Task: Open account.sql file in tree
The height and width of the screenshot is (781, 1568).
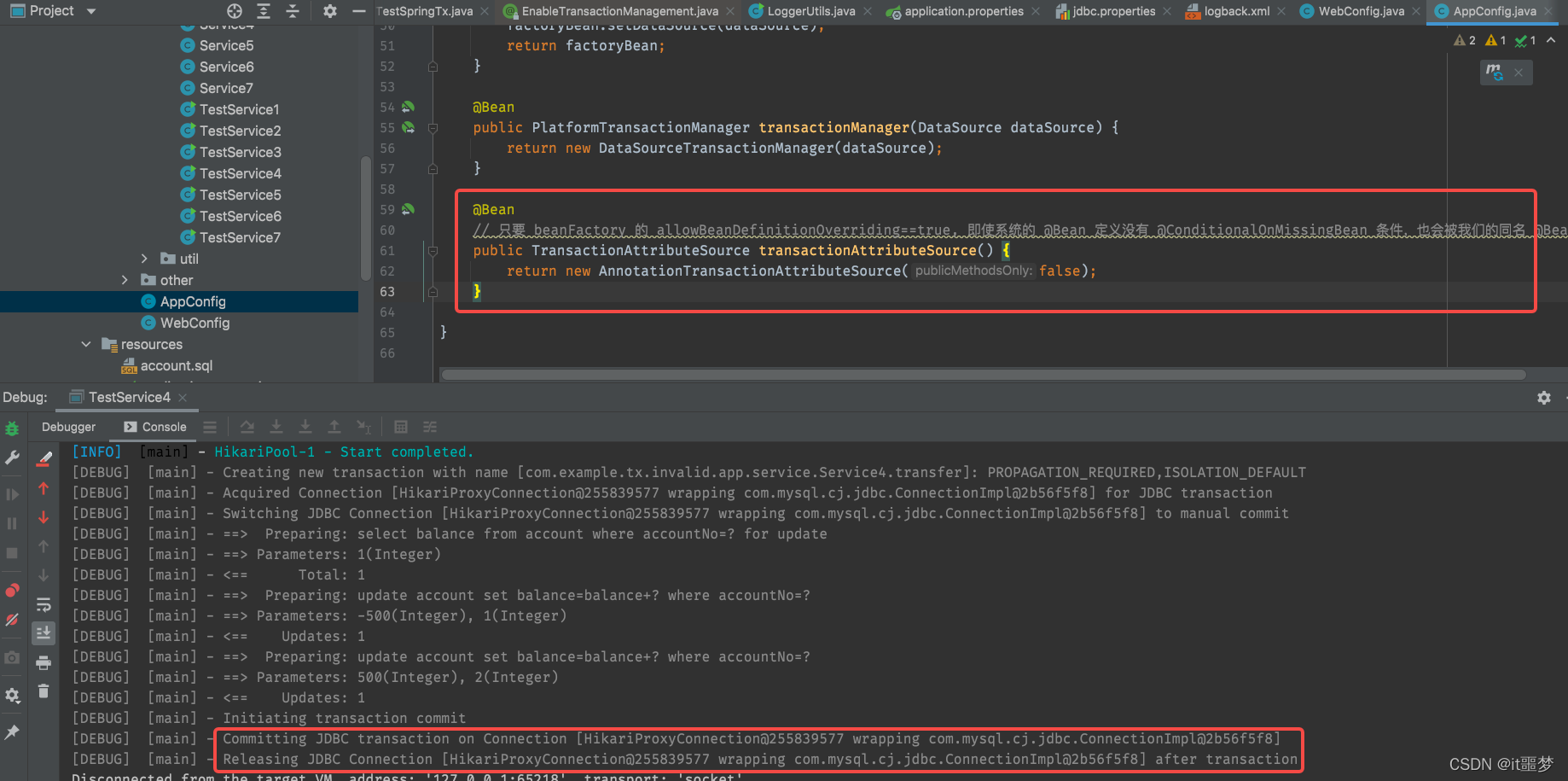Action: click(167, 365)
